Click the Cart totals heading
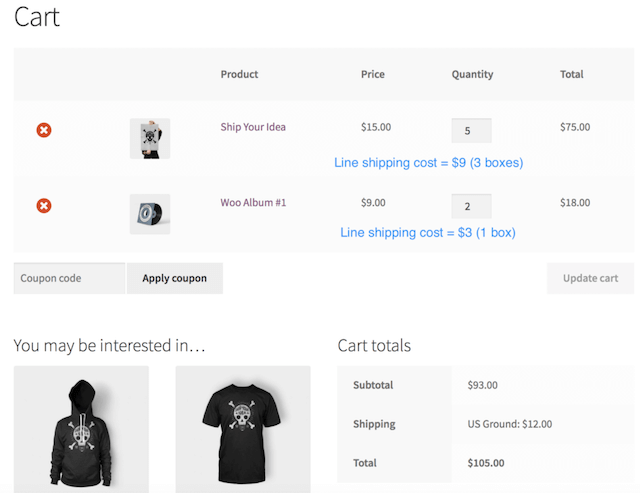640x493 pixels. point(374,346)
